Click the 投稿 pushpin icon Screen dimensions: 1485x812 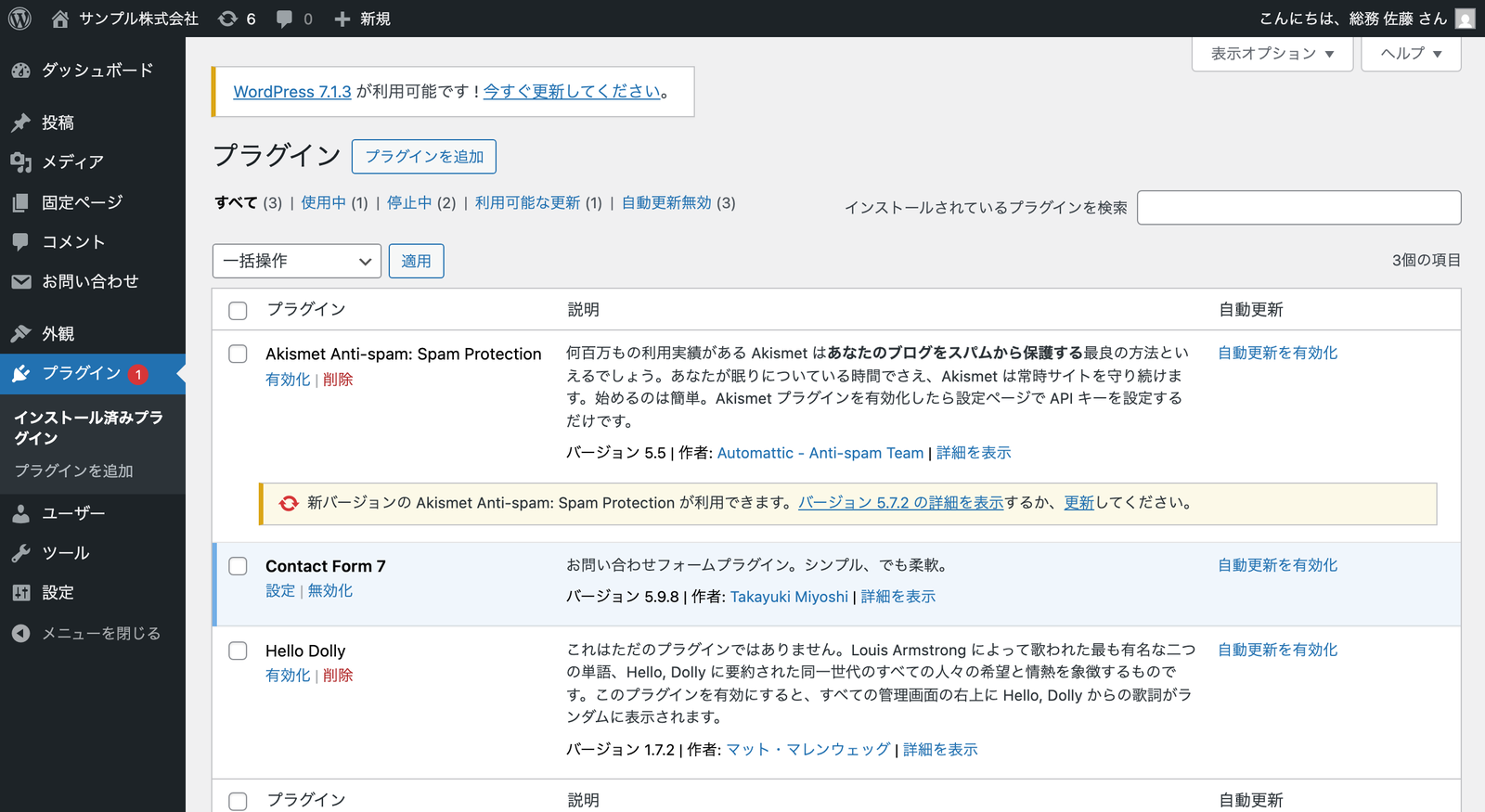(20, 122)
